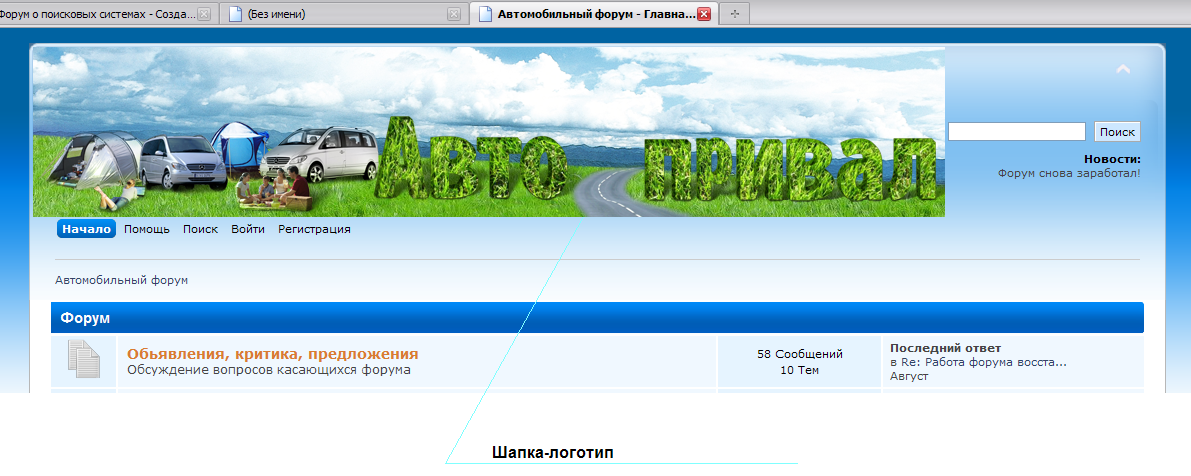
Task: Open the Обьявления, критика, предложения board
Action: coord(273,354)
